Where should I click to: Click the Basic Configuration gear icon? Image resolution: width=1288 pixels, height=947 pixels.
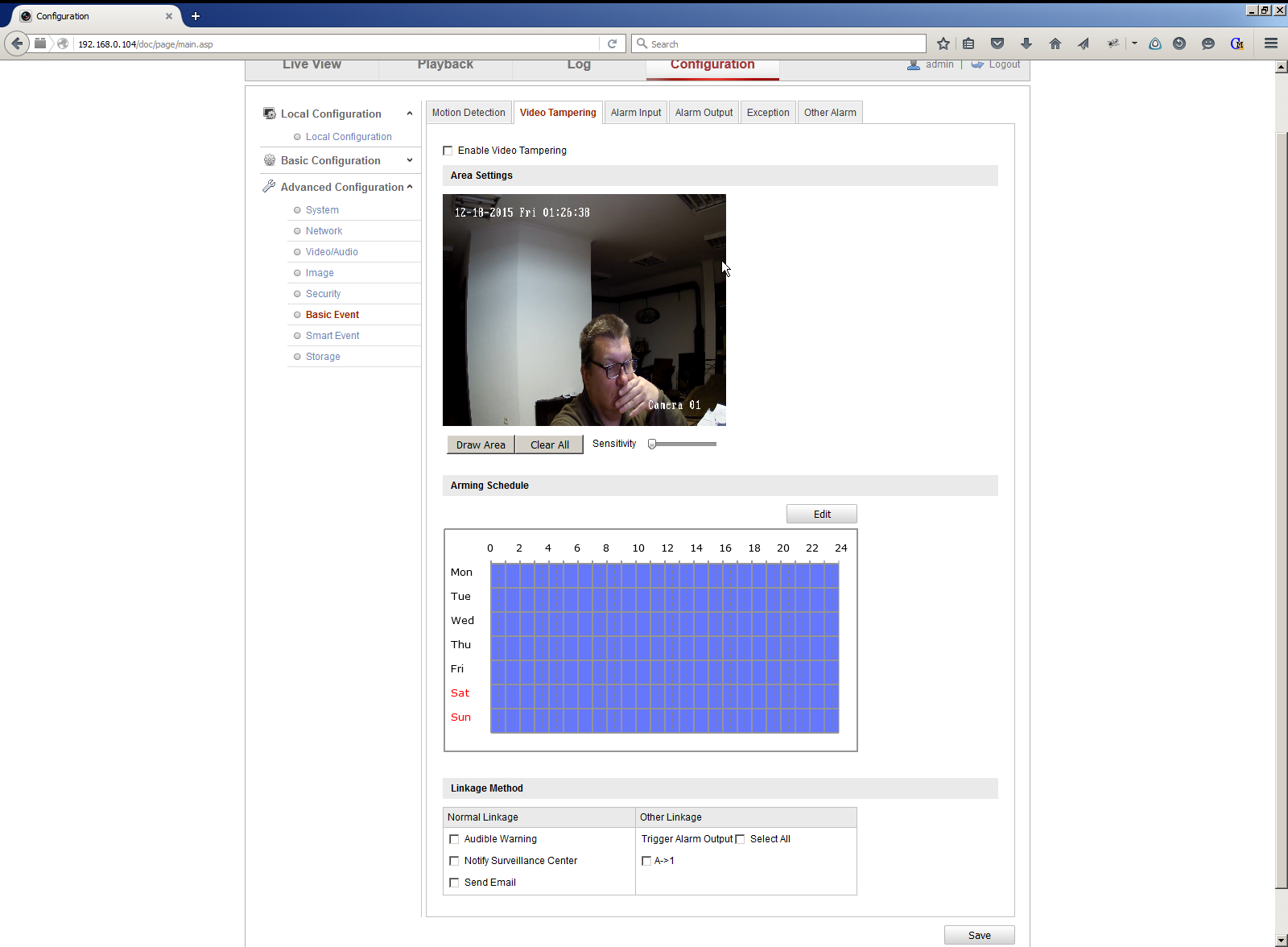tap(270, 160)
